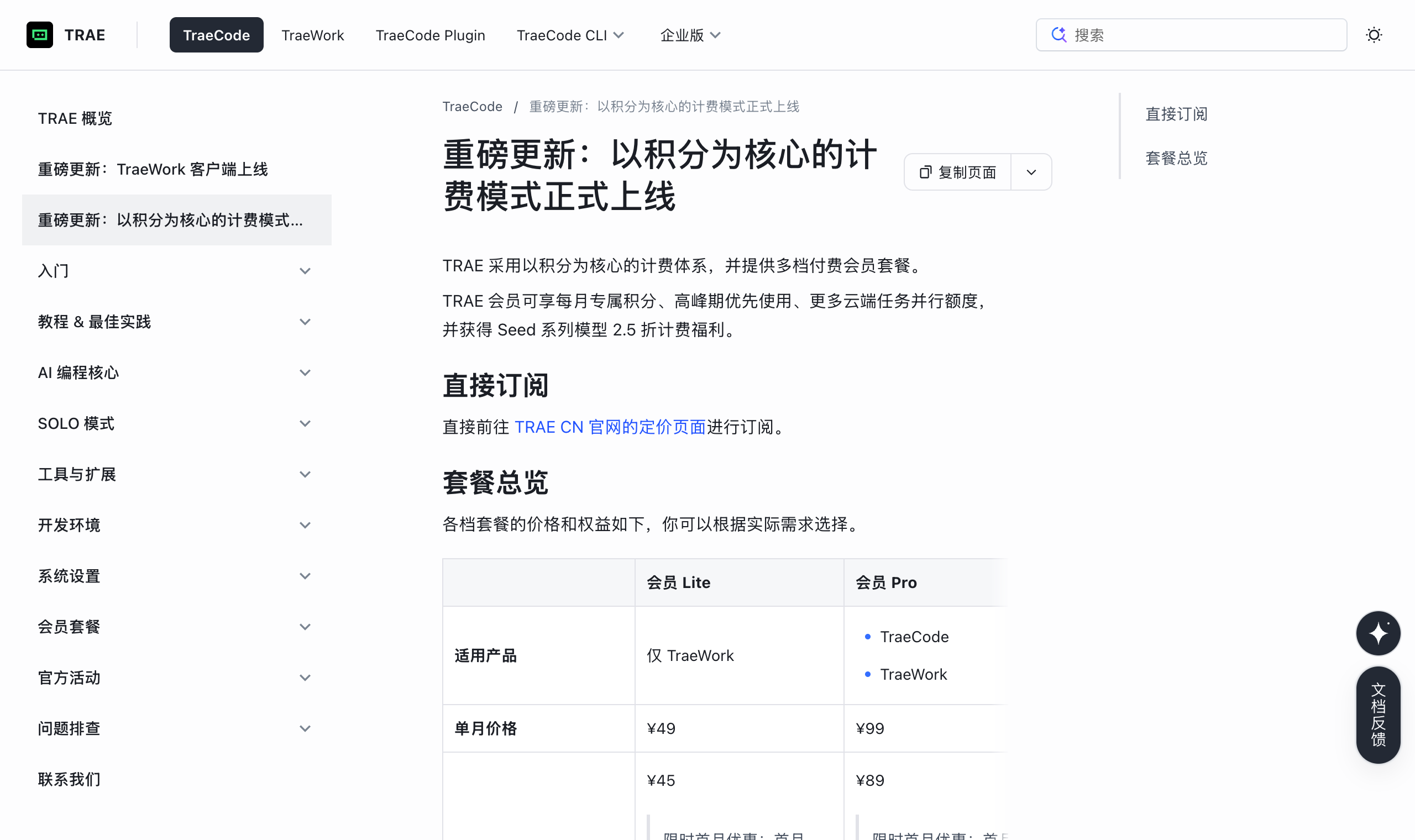The width and height of the screenshot is (1415, 840).
Task: Open the AI assistant sparkle button
Action: [1377, 633]
